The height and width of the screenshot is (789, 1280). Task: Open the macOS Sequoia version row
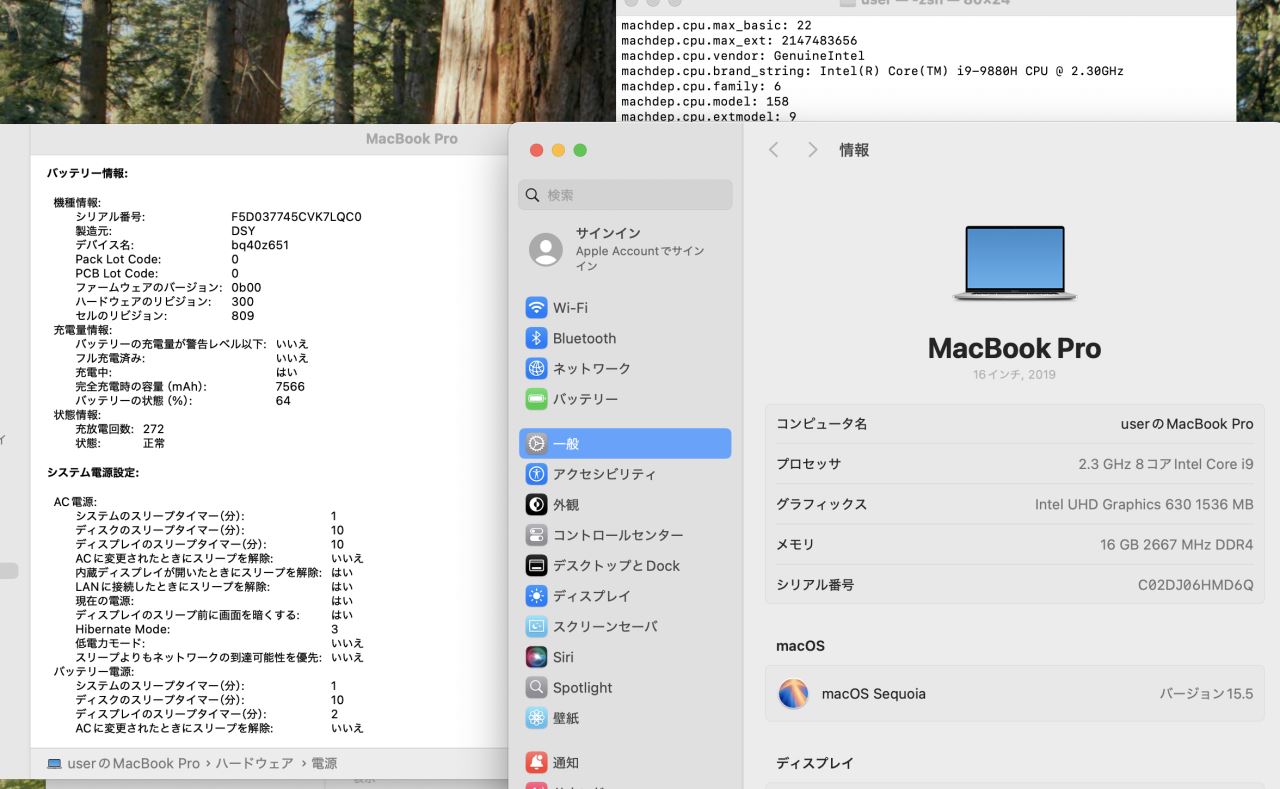pos(1014,693)
